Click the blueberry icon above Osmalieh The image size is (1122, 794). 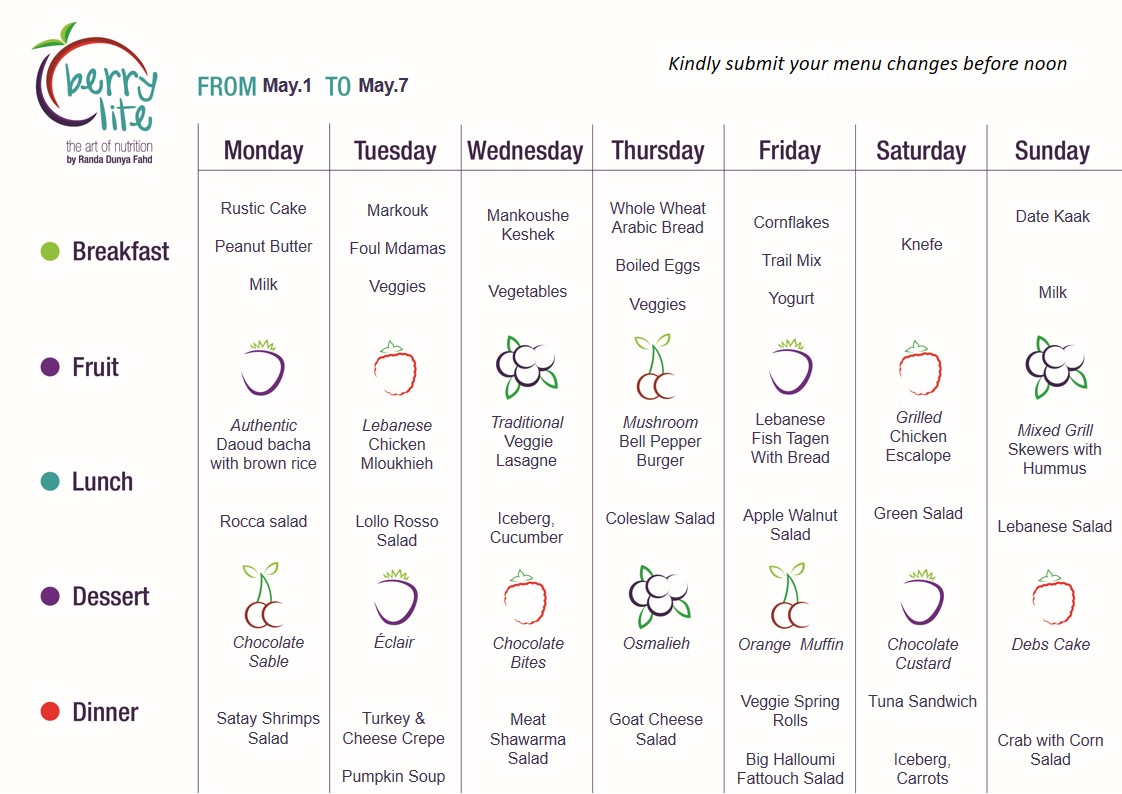point(659,596)
